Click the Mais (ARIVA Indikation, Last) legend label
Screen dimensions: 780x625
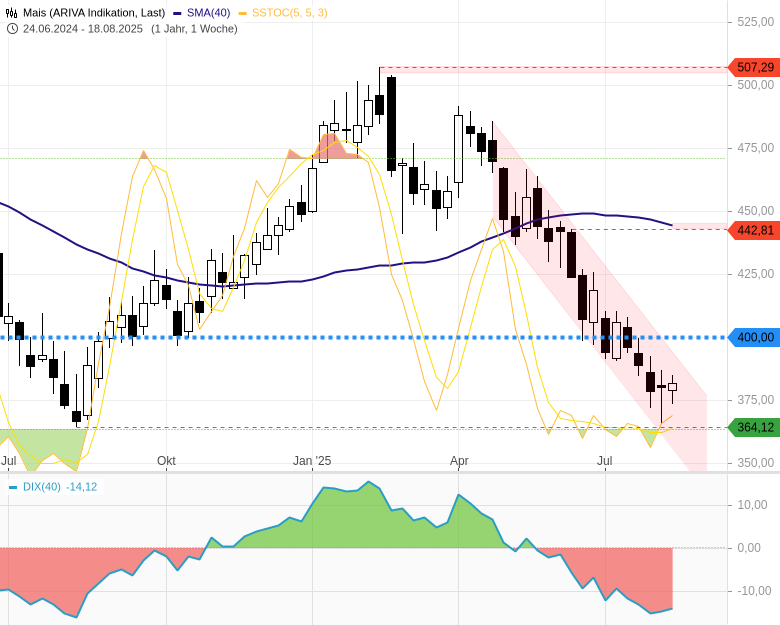click(94, 13)
